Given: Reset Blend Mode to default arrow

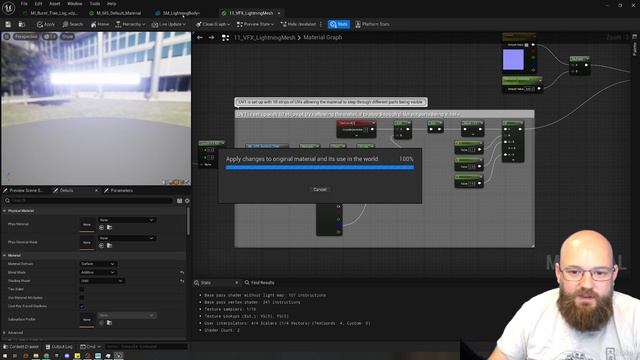Looking at the screenshot, I should point(182,272).
